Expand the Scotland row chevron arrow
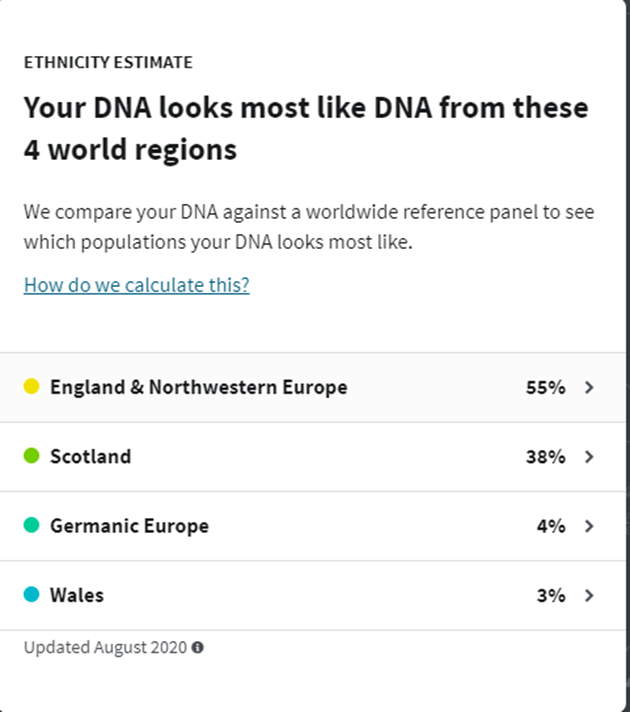The width and height of the screenshot is (630, 712). 589,457
